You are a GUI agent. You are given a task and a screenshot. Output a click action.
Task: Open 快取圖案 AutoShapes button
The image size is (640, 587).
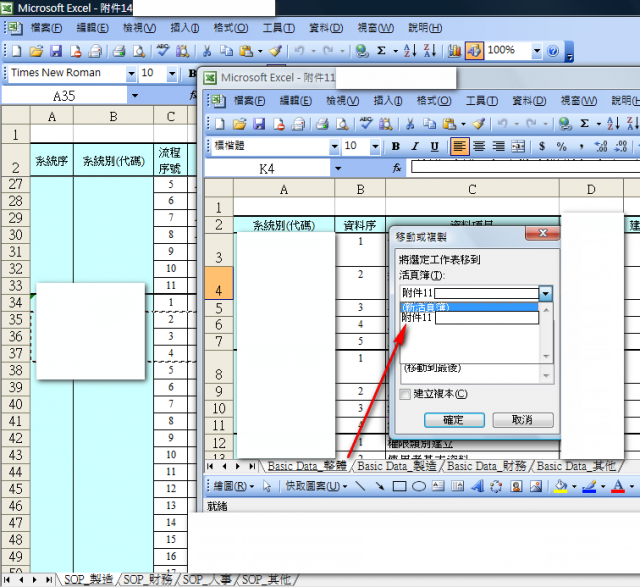pos(316,486)
